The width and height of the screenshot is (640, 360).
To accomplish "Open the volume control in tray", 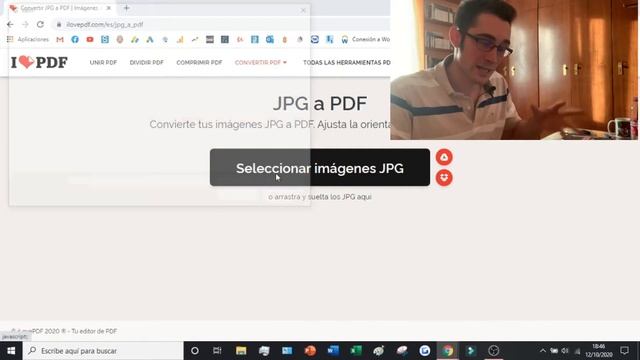I will coord(565,351).
